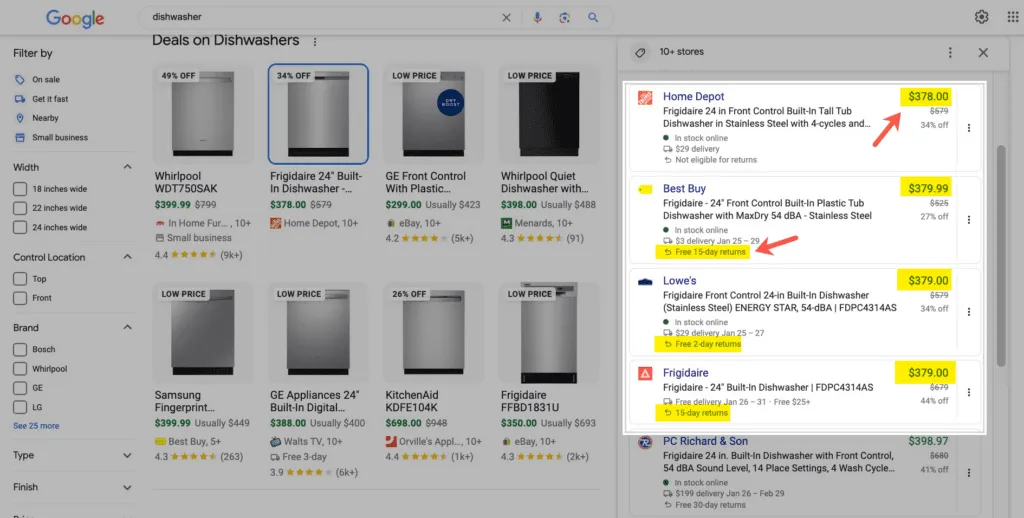Select the Frigidaire 24" Built-In Dishwasher image
Image resolution: width=1024 pixels, height=518 pixels.
(319, 114)
